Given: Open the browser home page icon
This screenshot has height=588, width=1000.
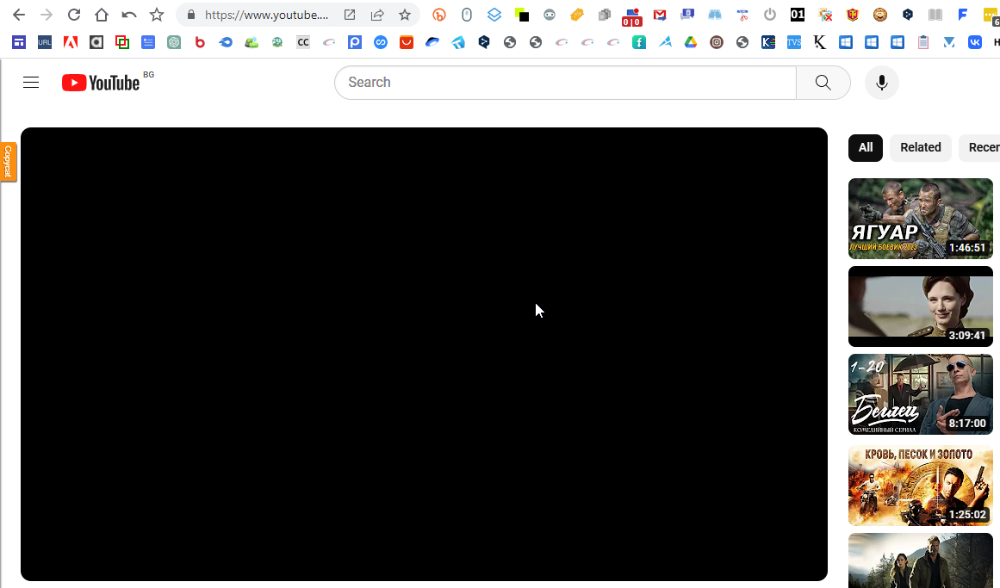Looking at the screenshot, I should [x=101, y=15].
